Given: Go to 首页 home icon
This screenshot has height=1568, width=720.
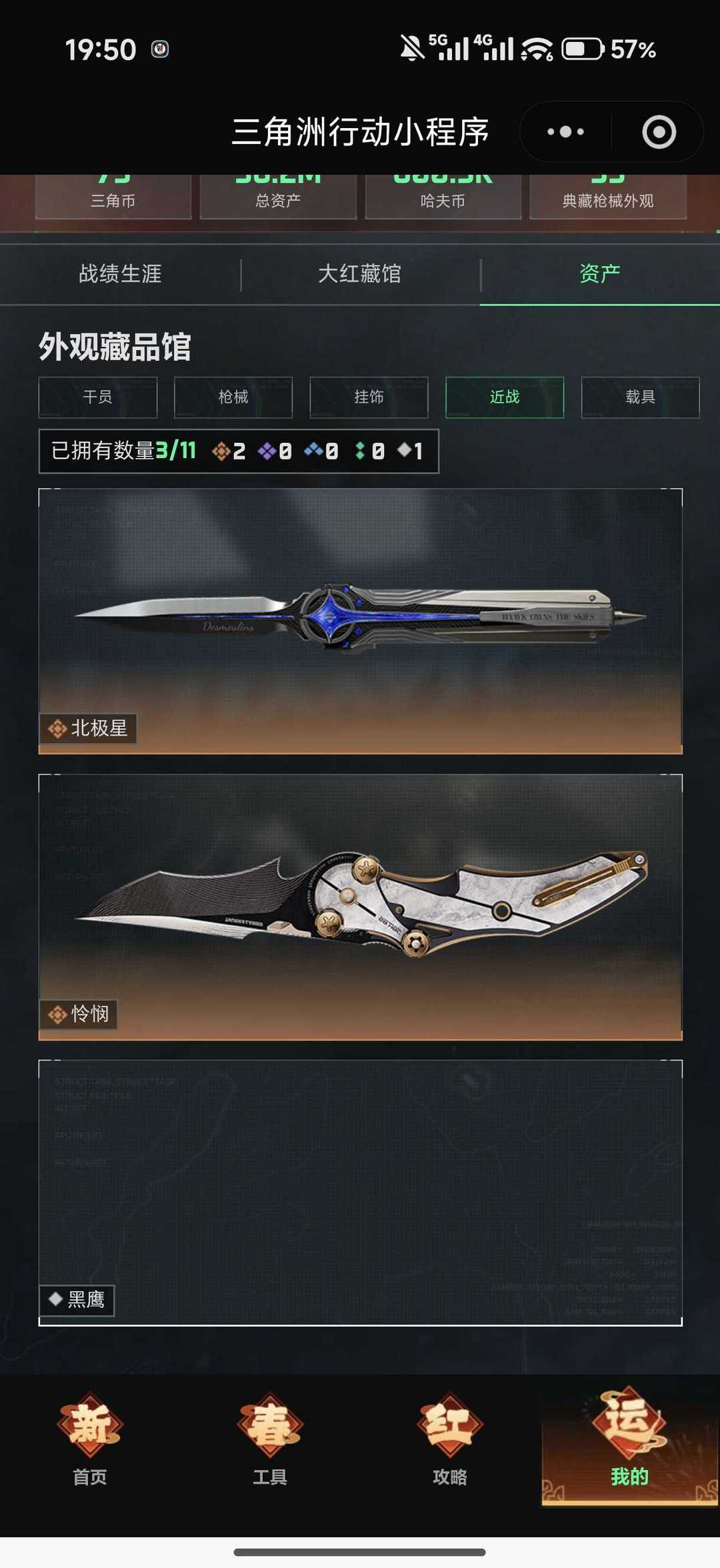Looking at the screenshot, I should (90, 1437).
